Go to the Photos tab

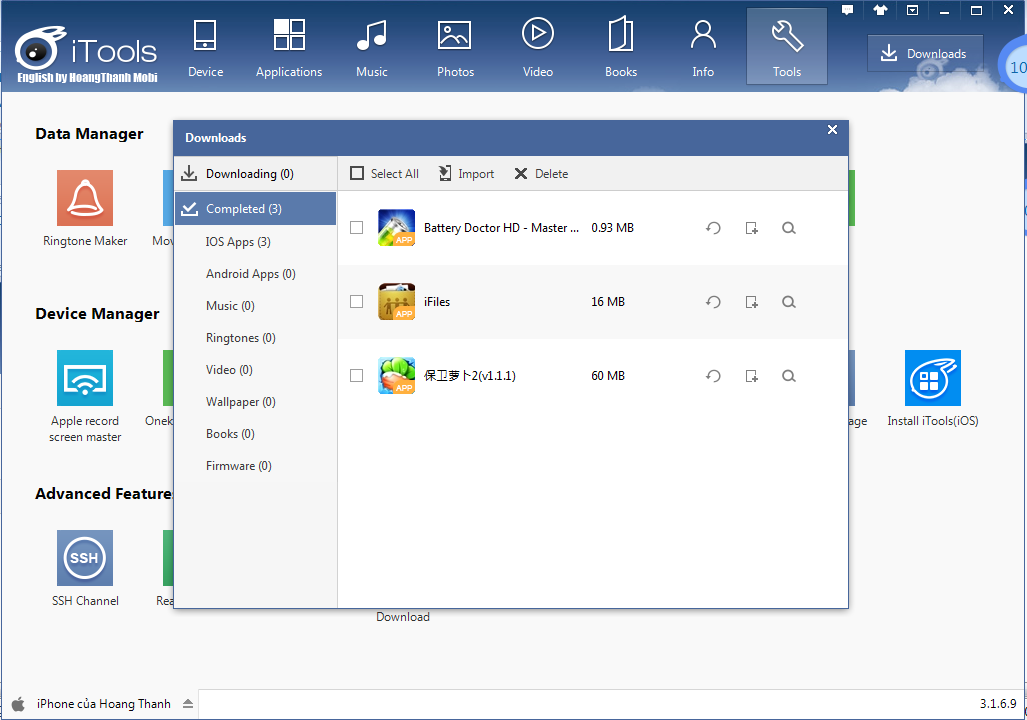(455, 48)
